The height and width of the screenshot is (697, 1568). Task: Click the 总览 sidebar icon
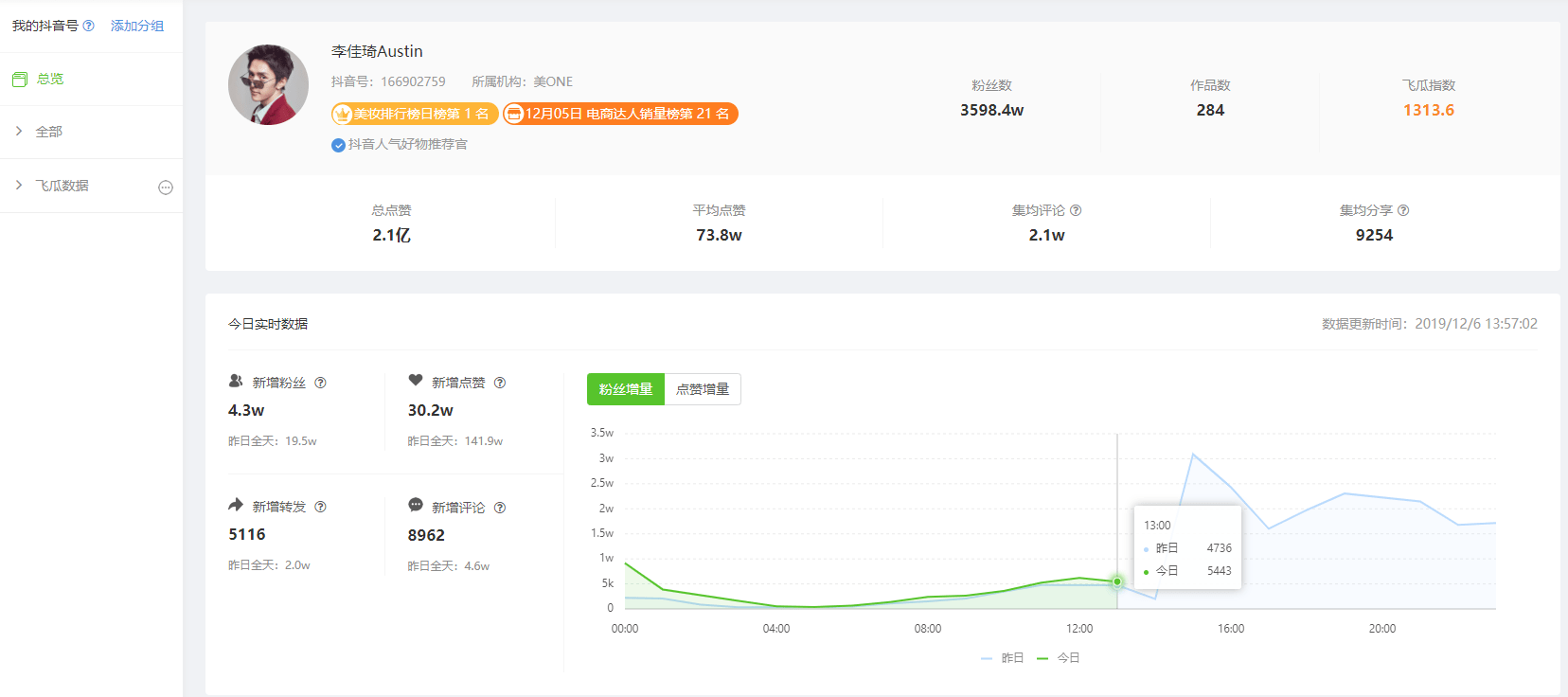pos(20,79)
